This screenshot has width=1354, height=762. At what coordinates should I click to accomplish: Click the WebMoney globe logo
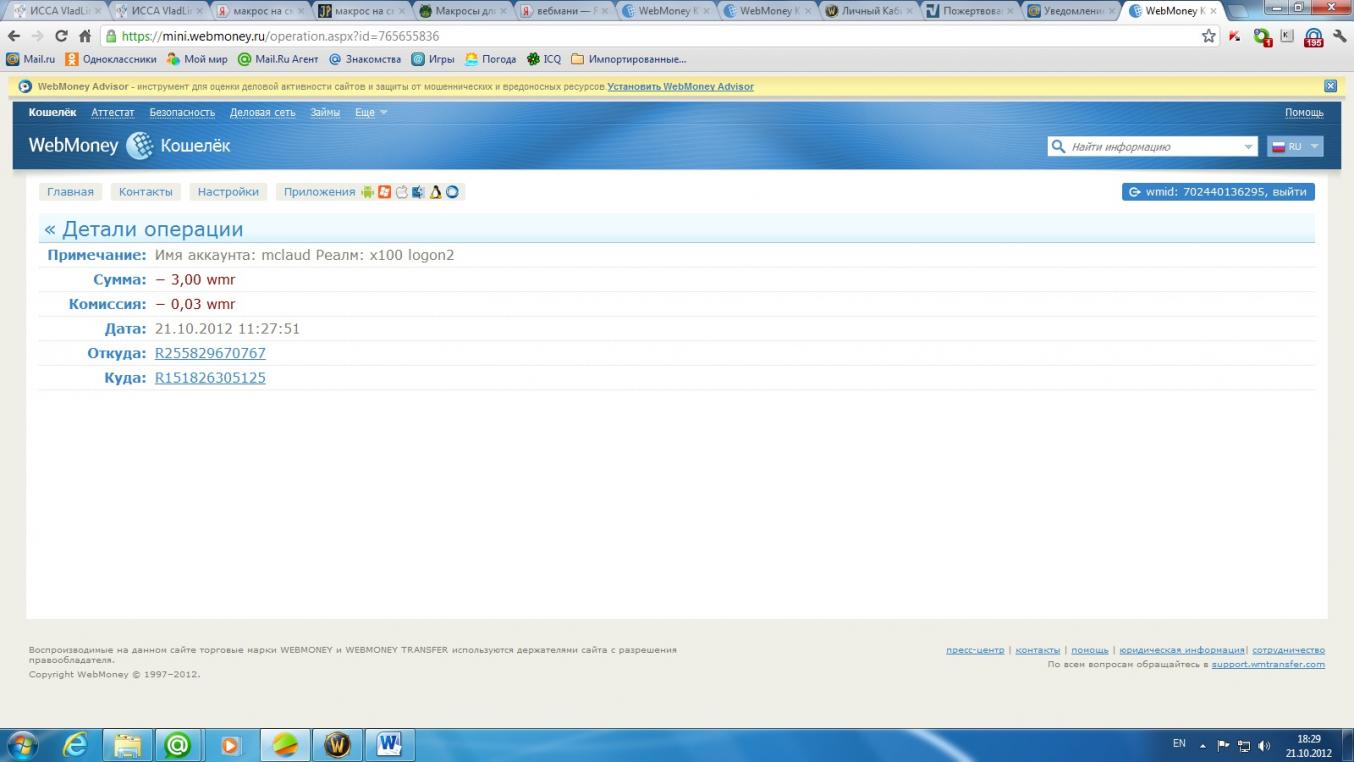139,146
